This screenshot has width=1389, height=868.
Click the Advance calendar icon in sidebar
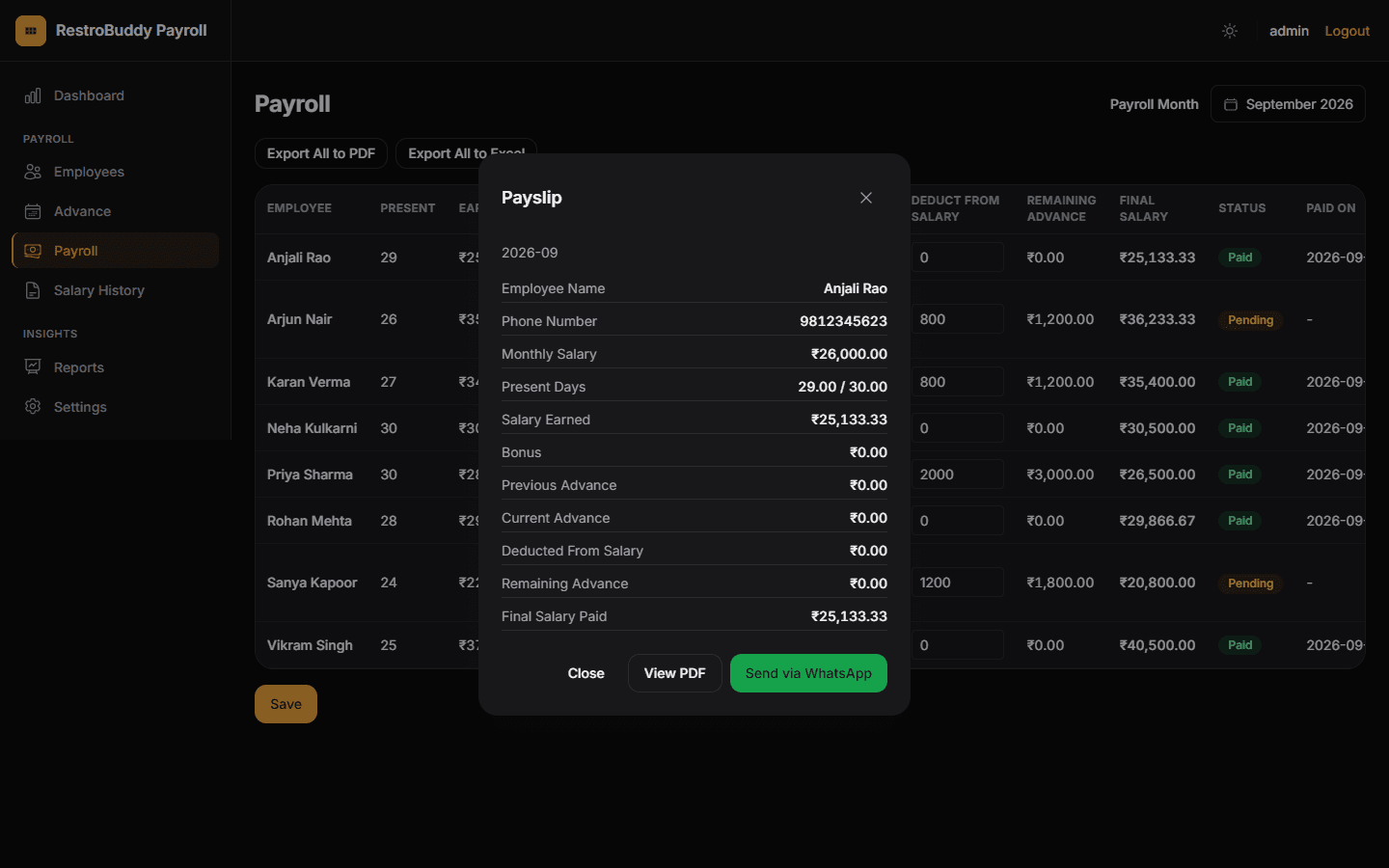(x=33, y=211)
